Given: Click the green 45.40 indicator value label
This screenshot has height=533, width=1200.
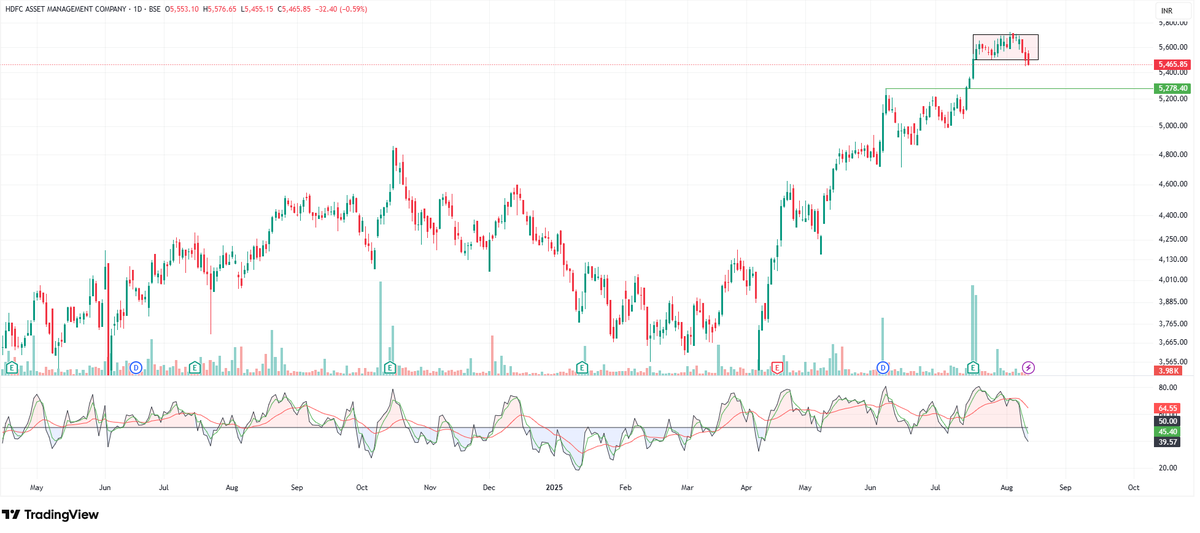Looking at the screenshot, I should click(1168, 431).
